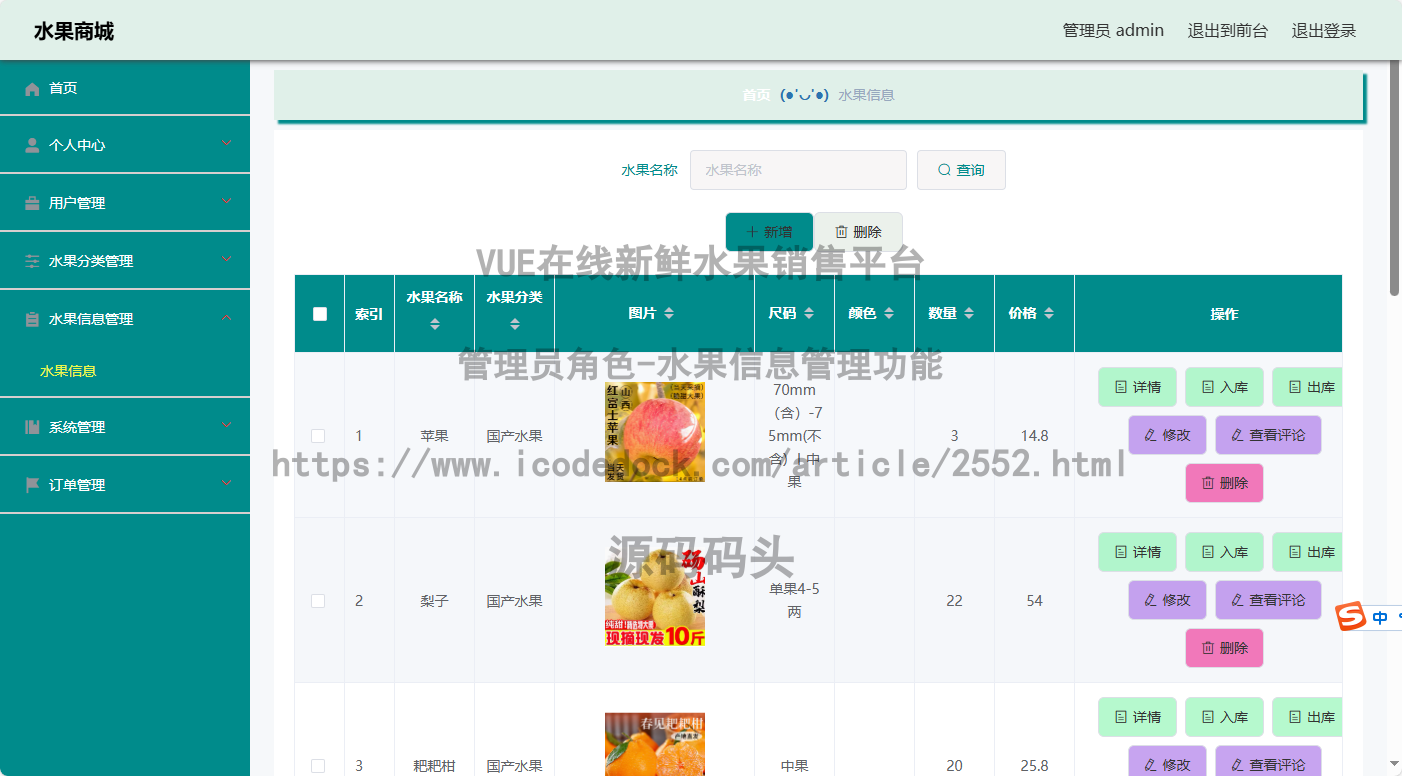
Task: Open 详情 for the 梨子 row
Action: pyautogui.click(x=1137, y=552)
